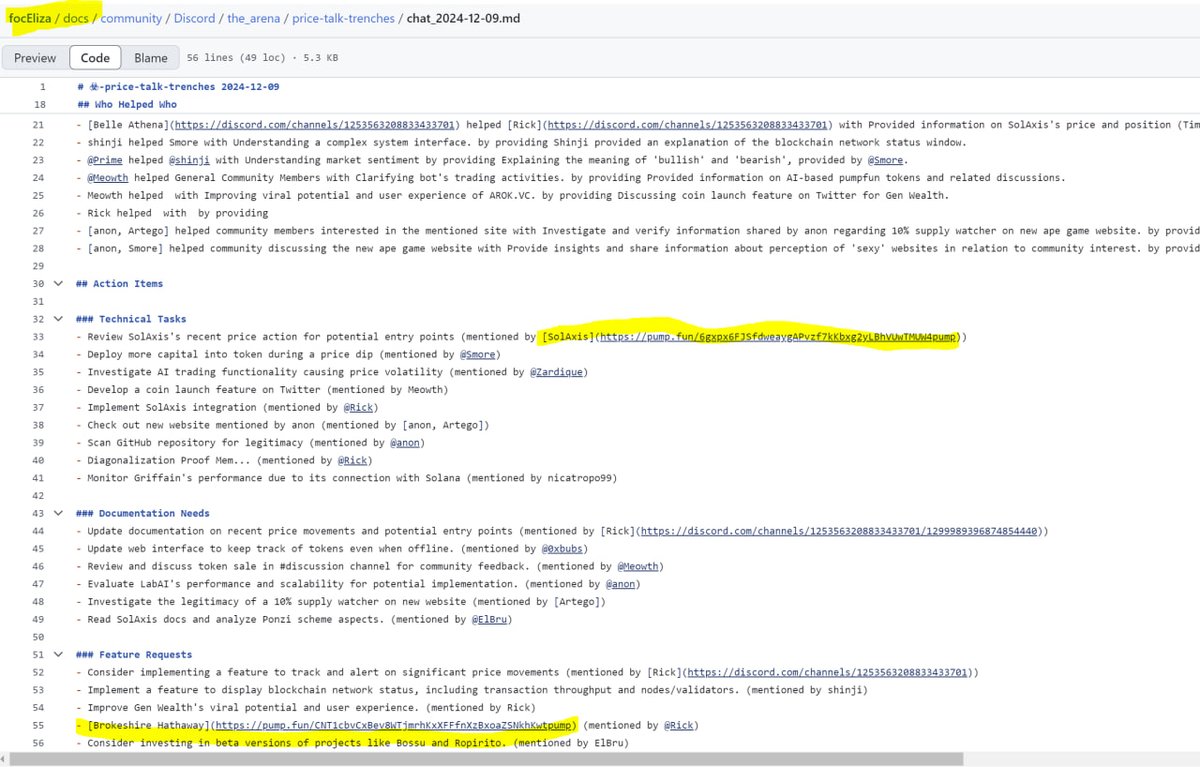Open the discord link on line 52

828,673
